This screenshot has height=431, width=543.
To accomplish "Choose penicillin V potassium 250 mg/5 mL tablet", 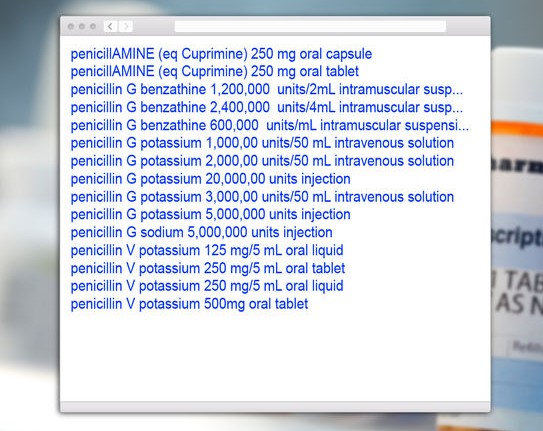I will 208,268.
